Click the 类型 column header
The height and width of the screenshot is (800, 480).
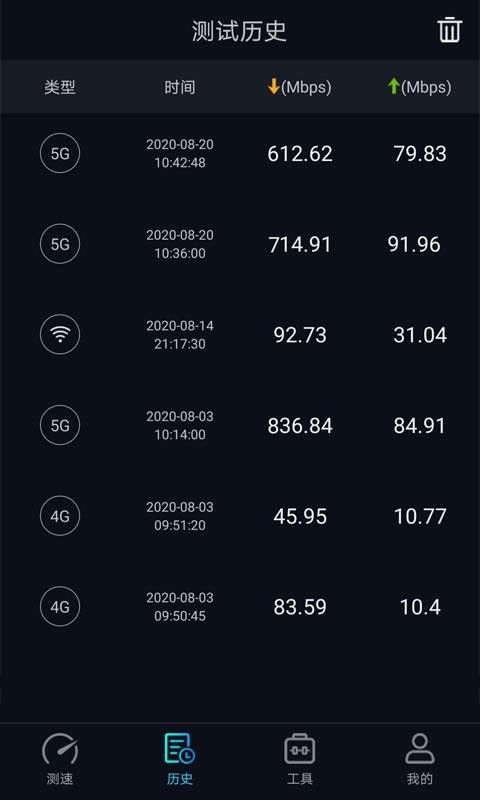point(60,87)
